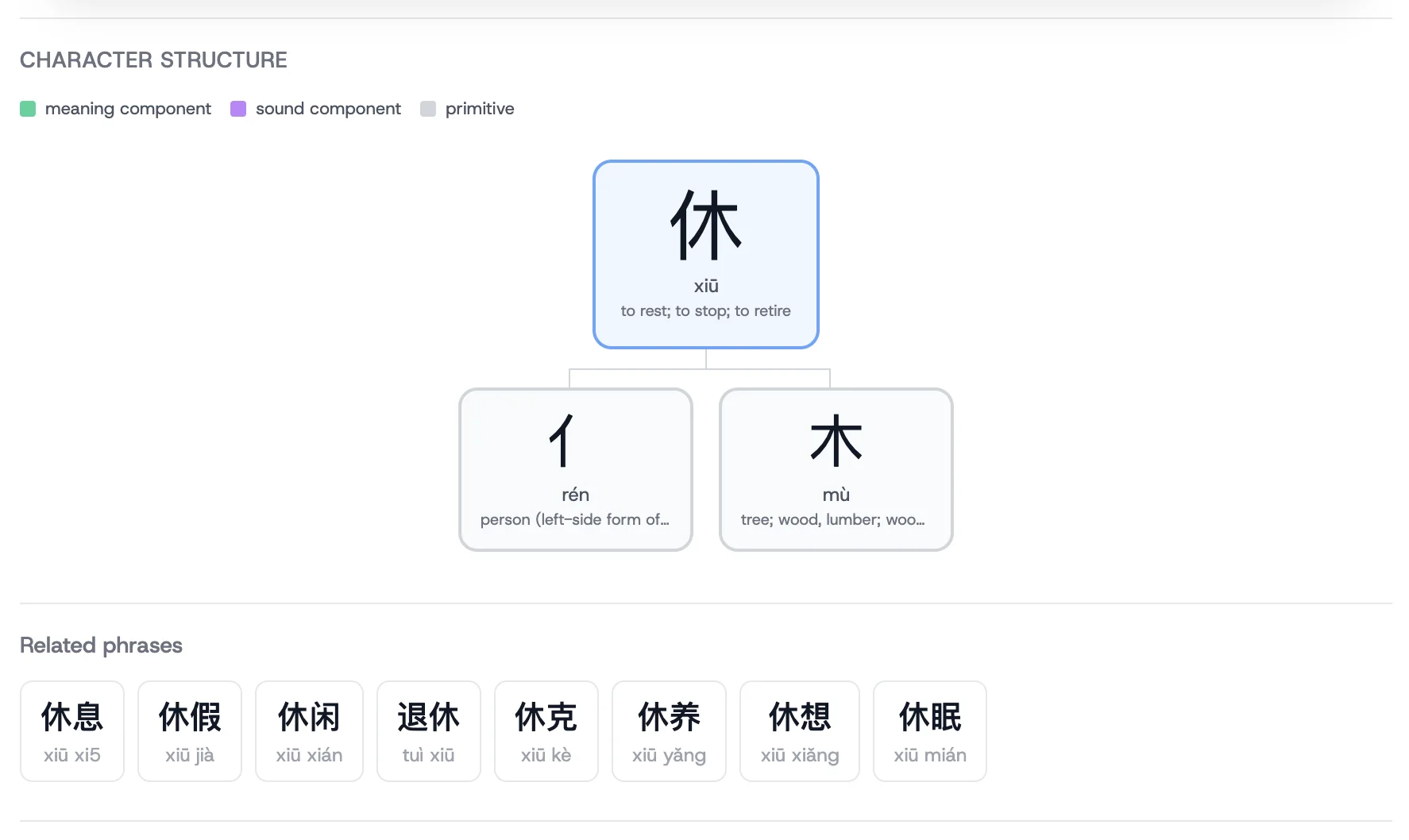Open the phrase 休克 entry
The height and width of the screenshot is (840, 1409).
(546, 730)
